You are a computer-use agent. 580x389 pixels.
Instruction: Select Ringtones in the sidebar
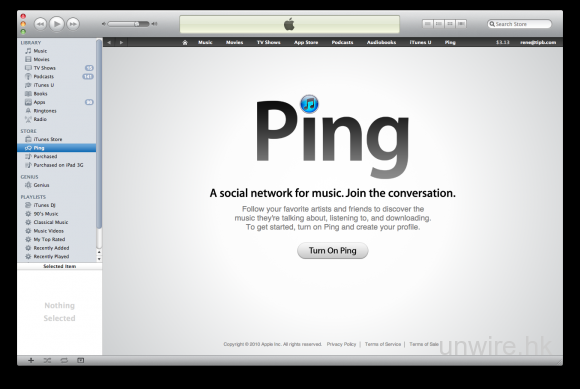(57, 111)
